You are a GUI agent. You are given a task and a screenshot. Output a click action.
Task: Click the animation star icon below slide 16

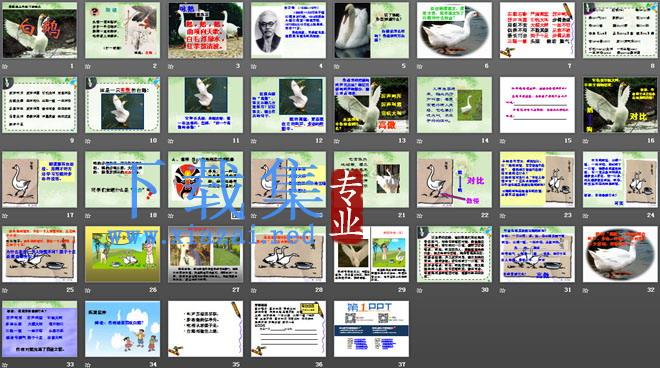pos(585,141)
